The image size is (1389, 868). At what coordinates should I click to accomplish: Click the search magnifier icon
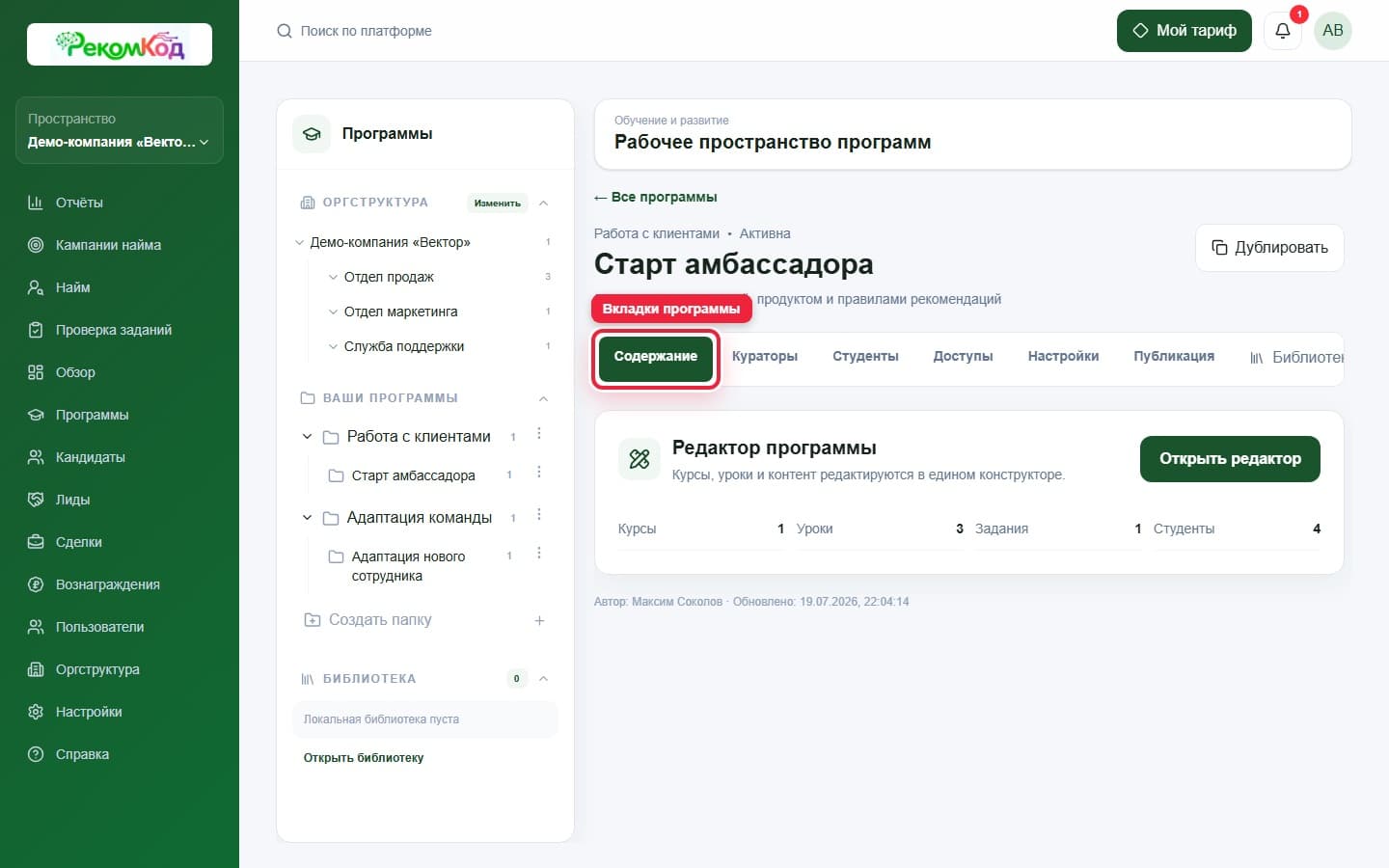pyautogui.click(x=285, y=31)
